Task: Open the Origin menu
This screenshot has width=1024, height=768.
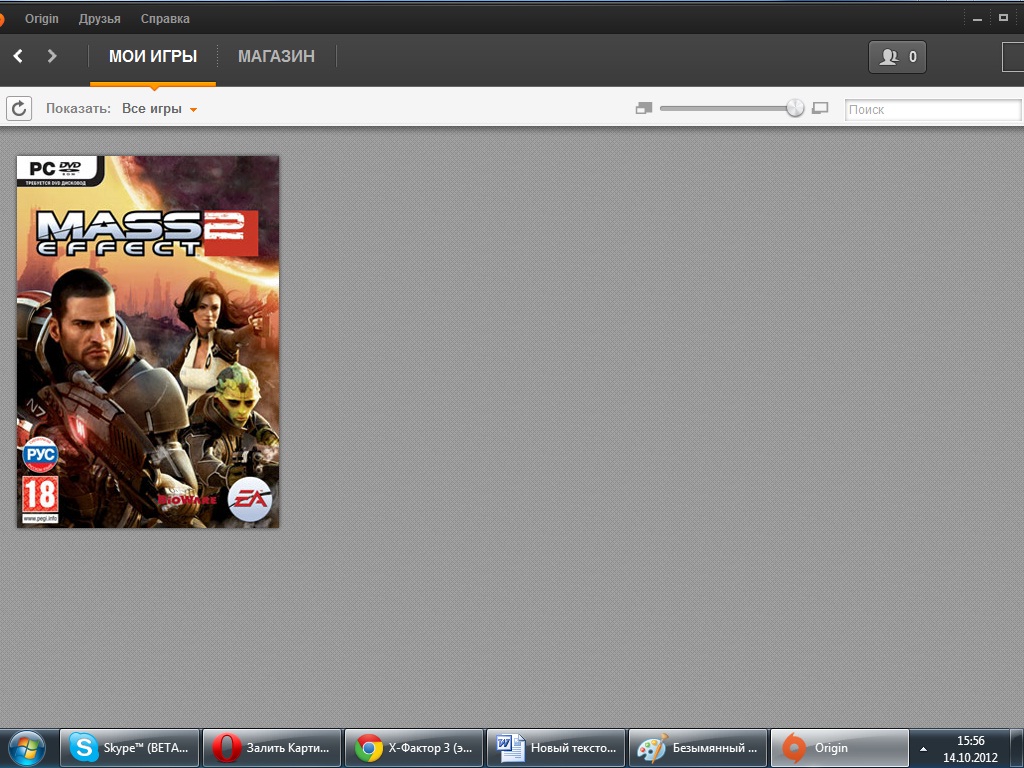Action: click(x=42, y=18)
